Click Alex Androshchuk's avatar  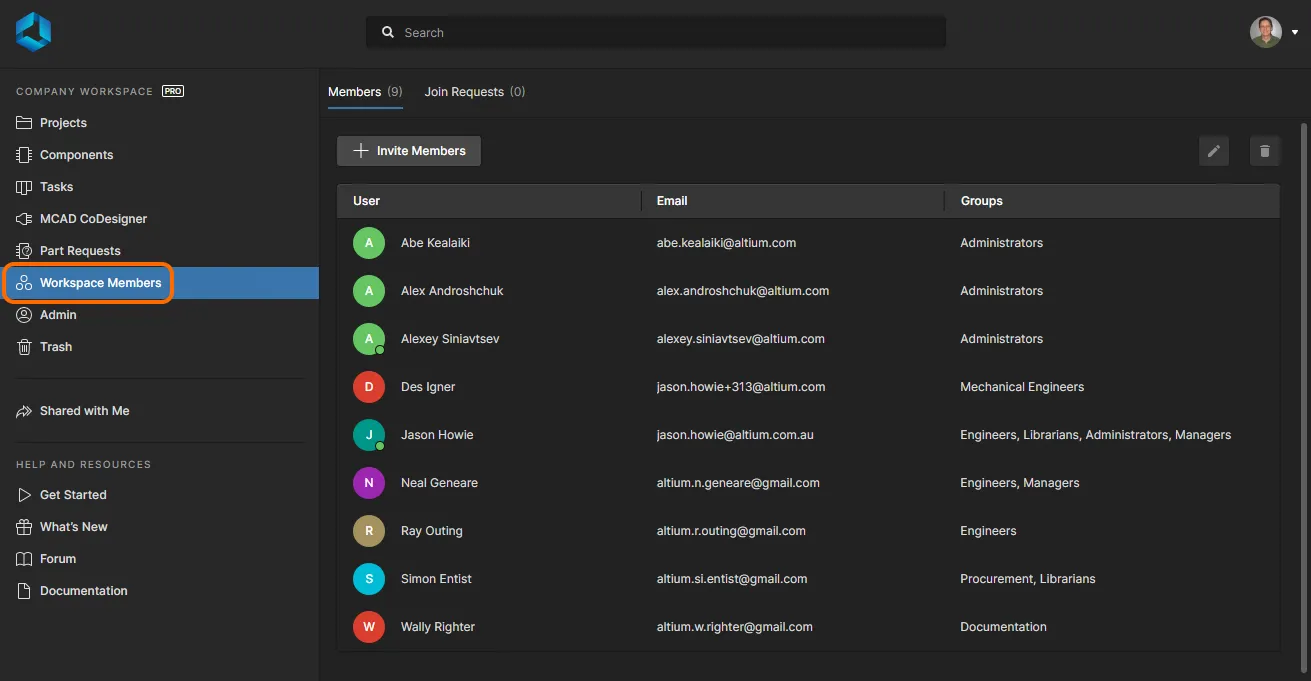[369, 291]
